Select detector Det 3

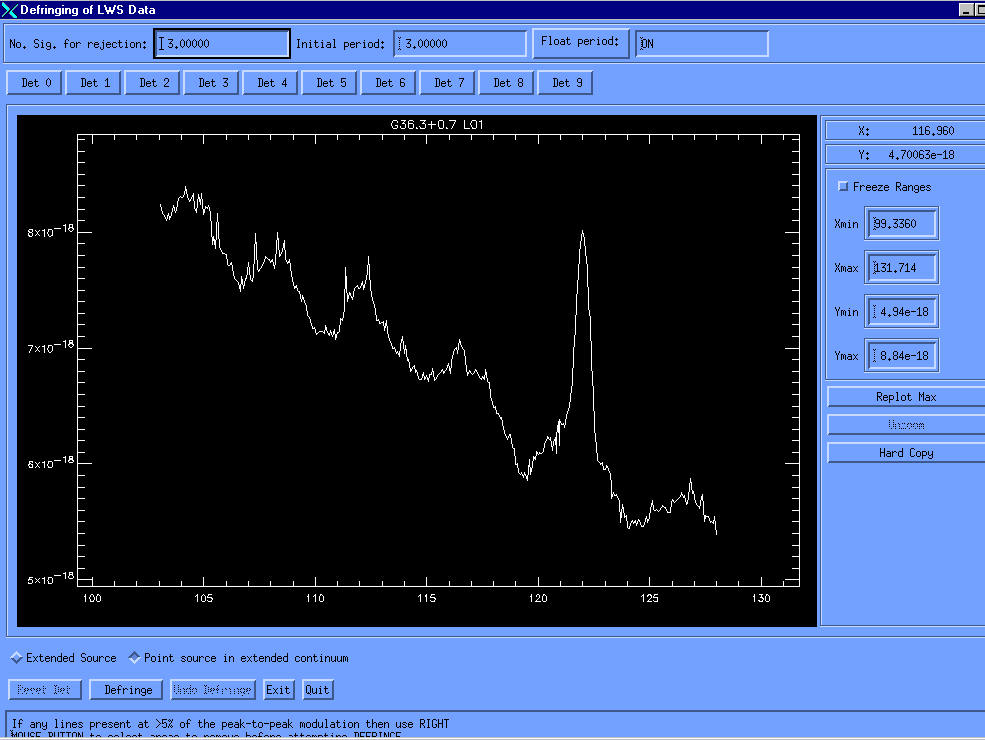[x=212, y=83]
